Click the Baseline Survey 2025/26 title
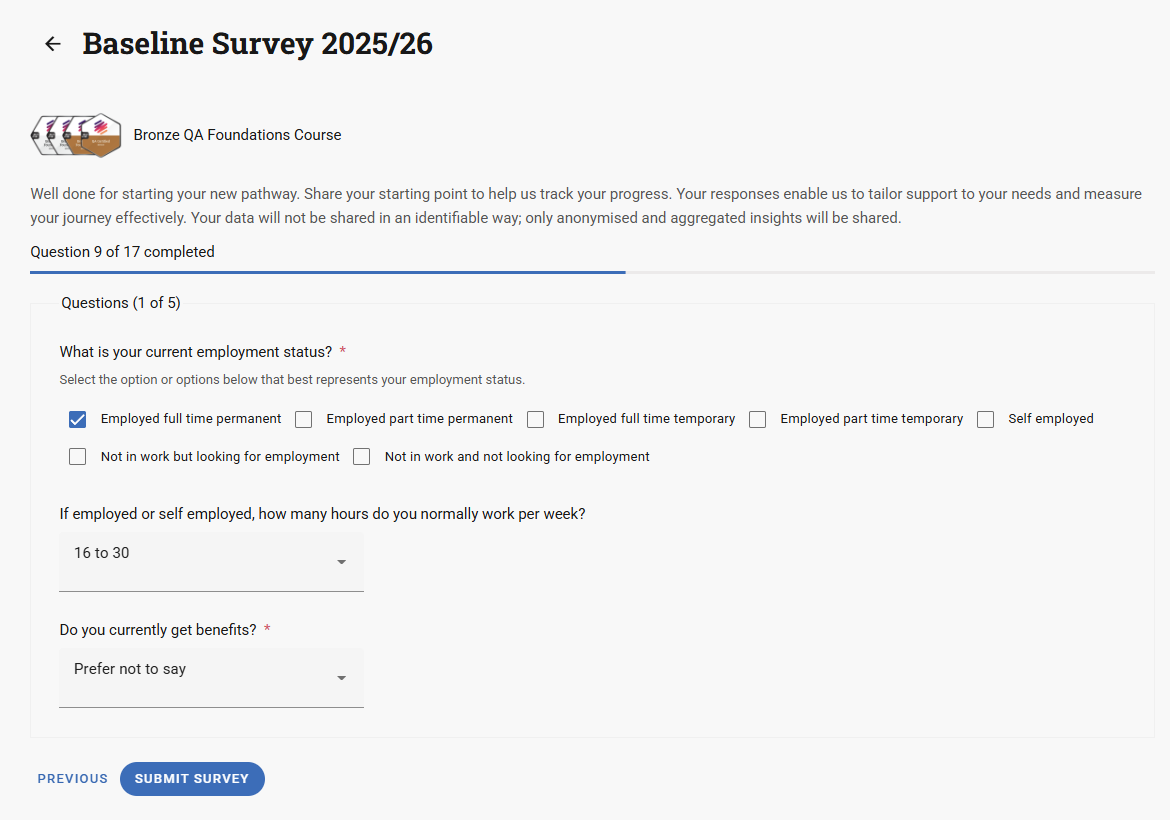 [257, 44]
